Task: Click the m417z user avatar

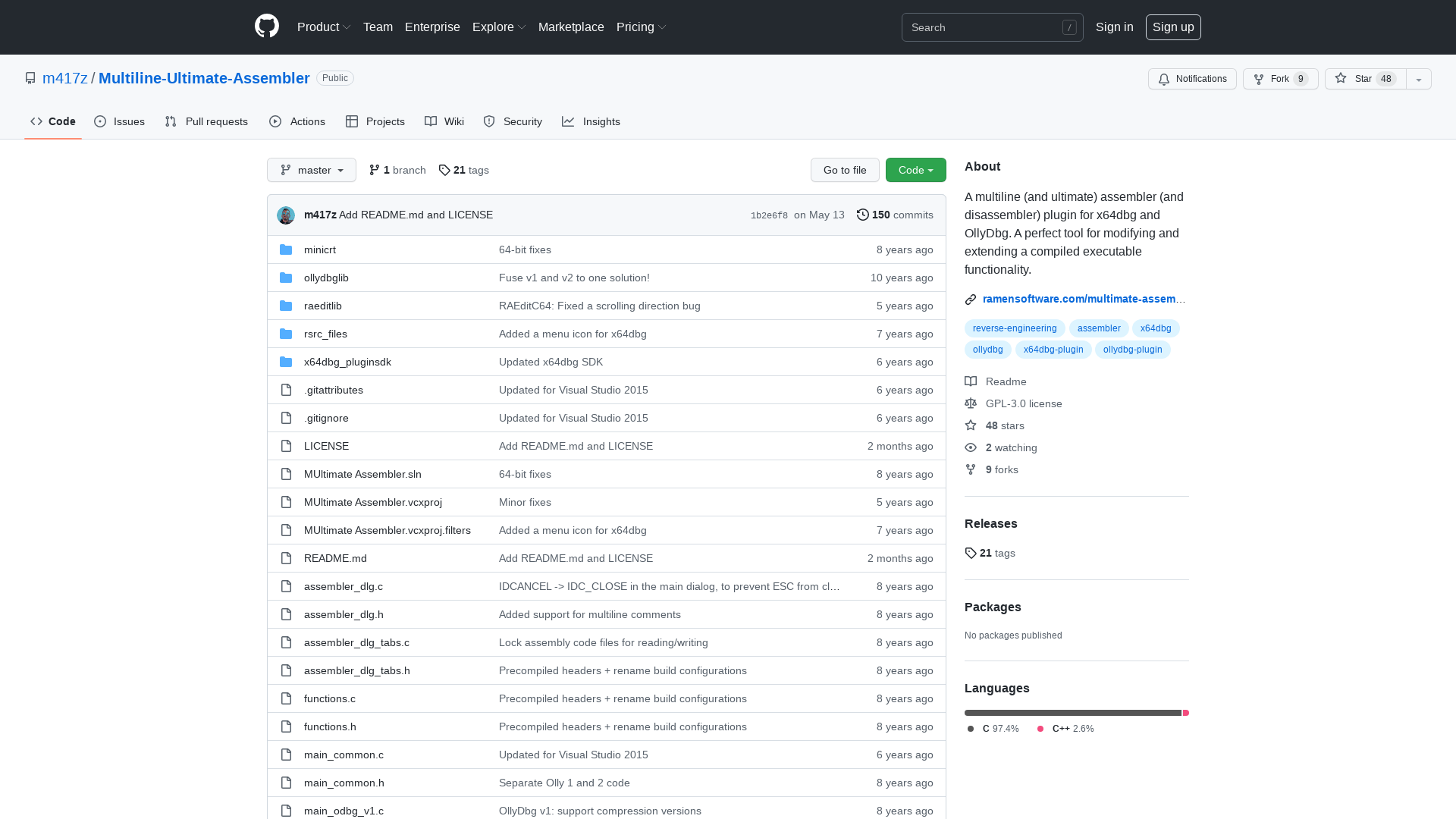Action: pos(286,215)
